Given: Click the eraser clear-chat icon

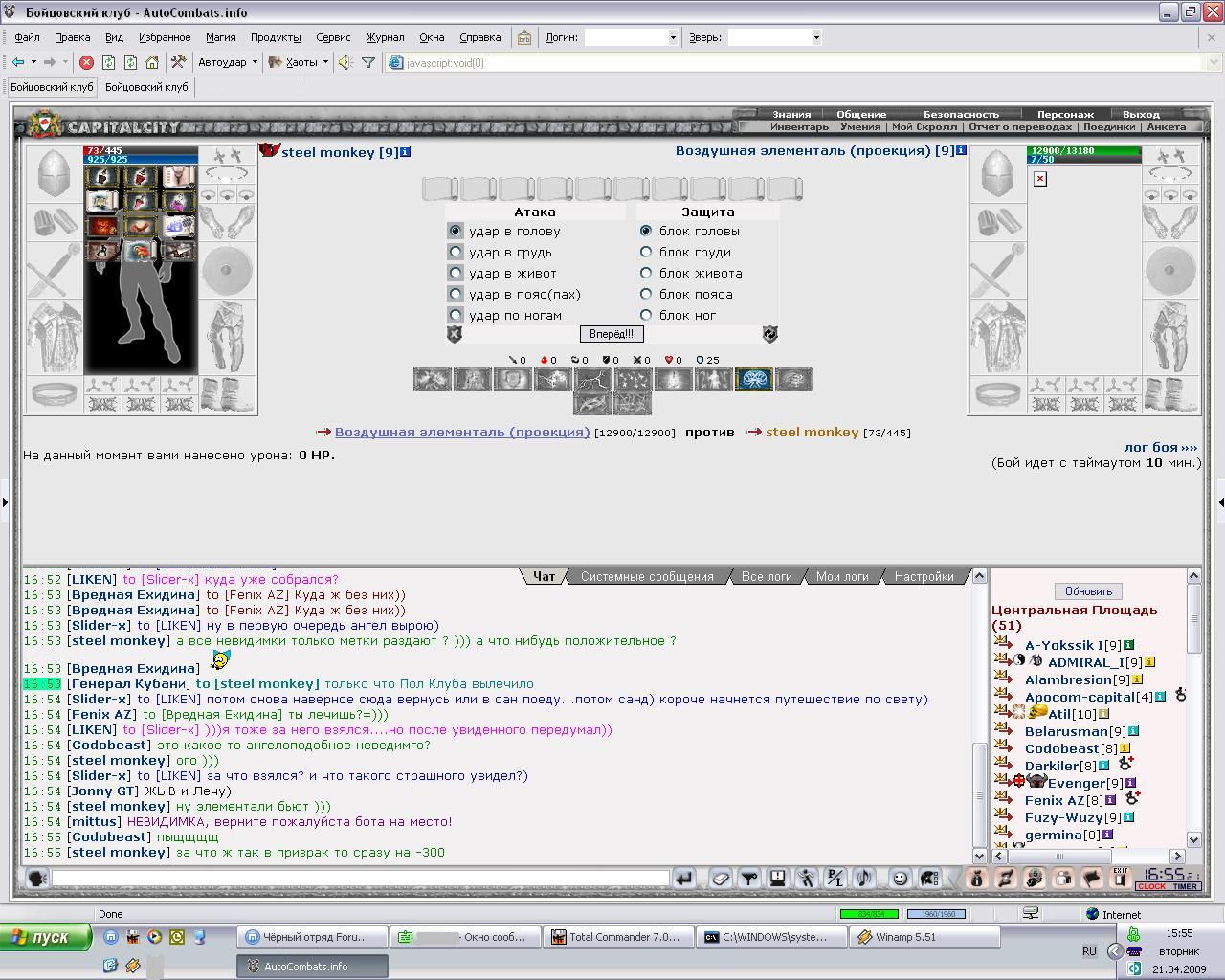Looking at the screenshot, I should (721, 878).
